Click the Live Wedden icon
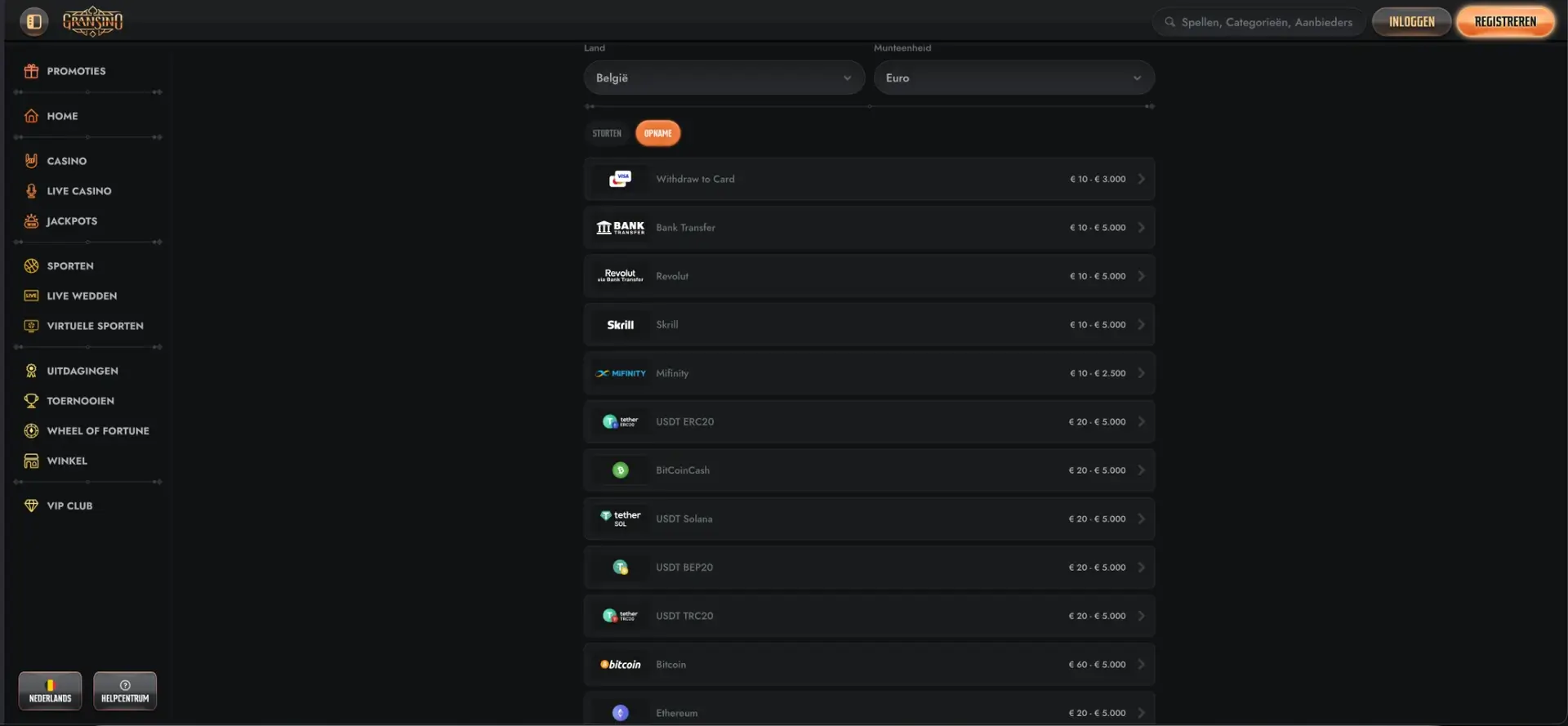 [x=31, y=296]
